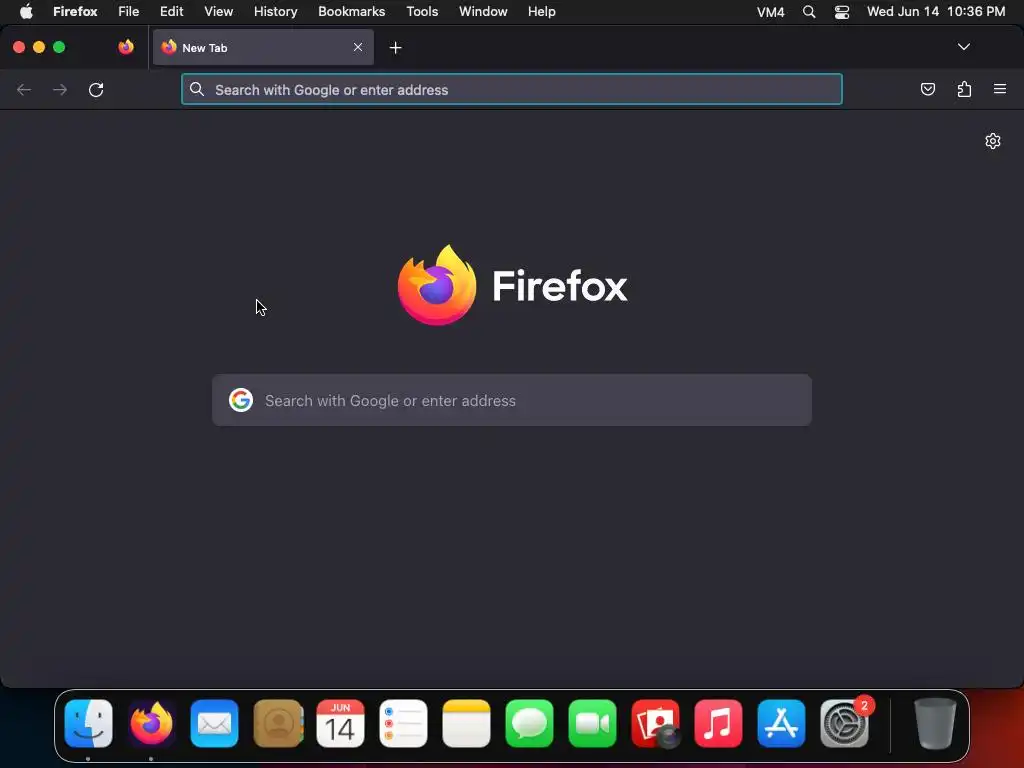Image resolution: width=1024 pixels, height=768 pixels.
Task: Open Notes from the Dock
Action: (466, 724)
